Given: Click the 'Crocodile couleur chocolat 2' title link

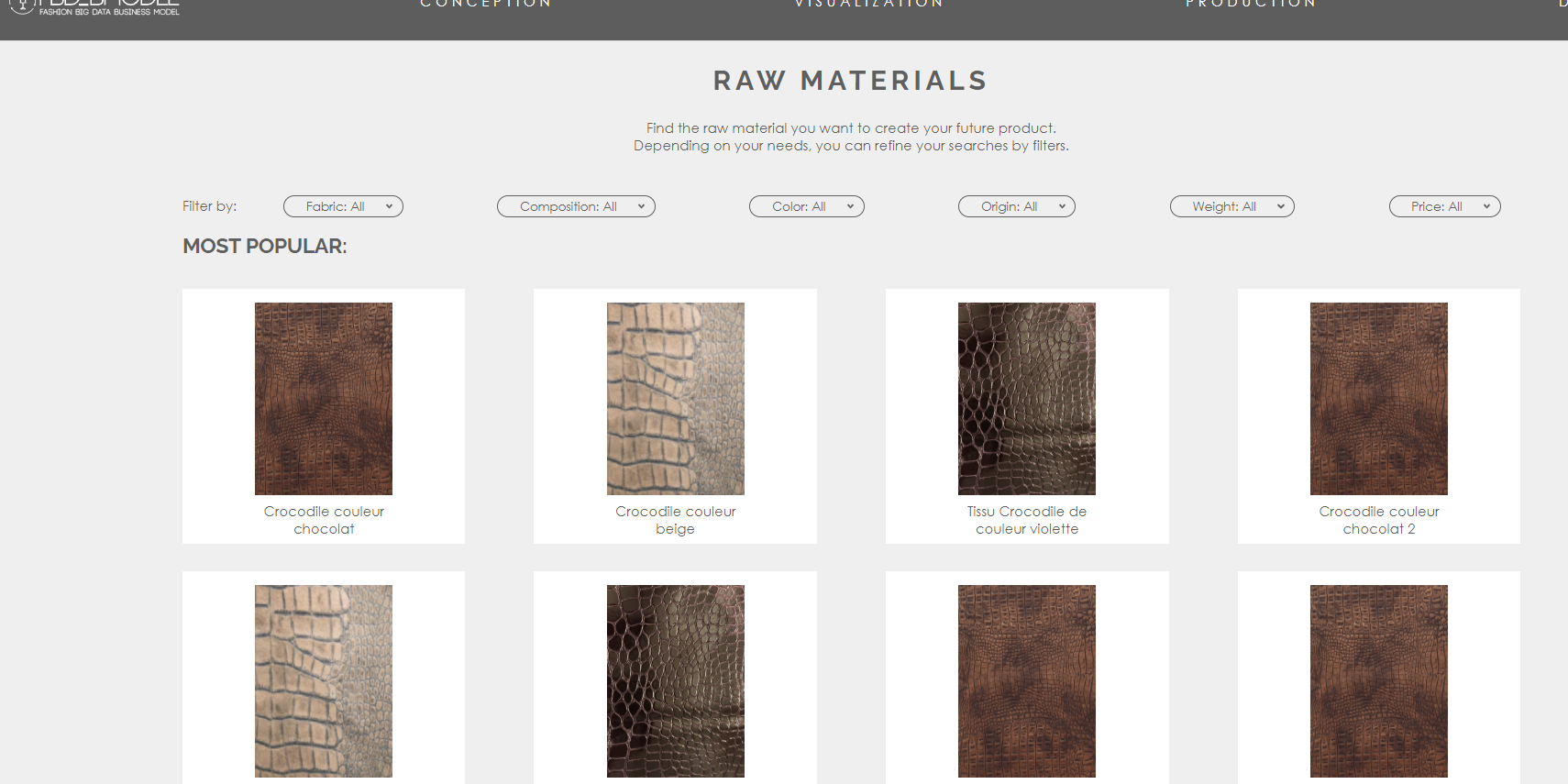Looking at the screenshot, I should pyautogui.click(x=1378, y=520).
